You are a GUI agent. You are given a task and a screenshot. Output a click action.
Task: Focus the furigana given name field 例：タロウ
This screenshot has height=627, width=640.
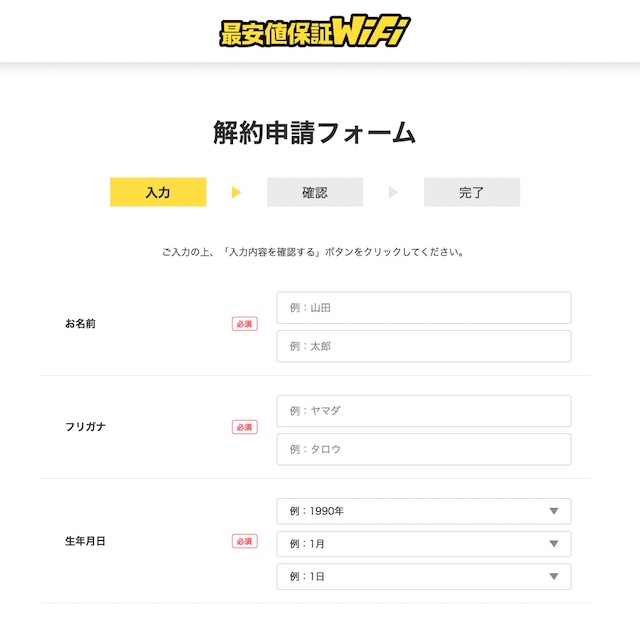pos(424,449)
